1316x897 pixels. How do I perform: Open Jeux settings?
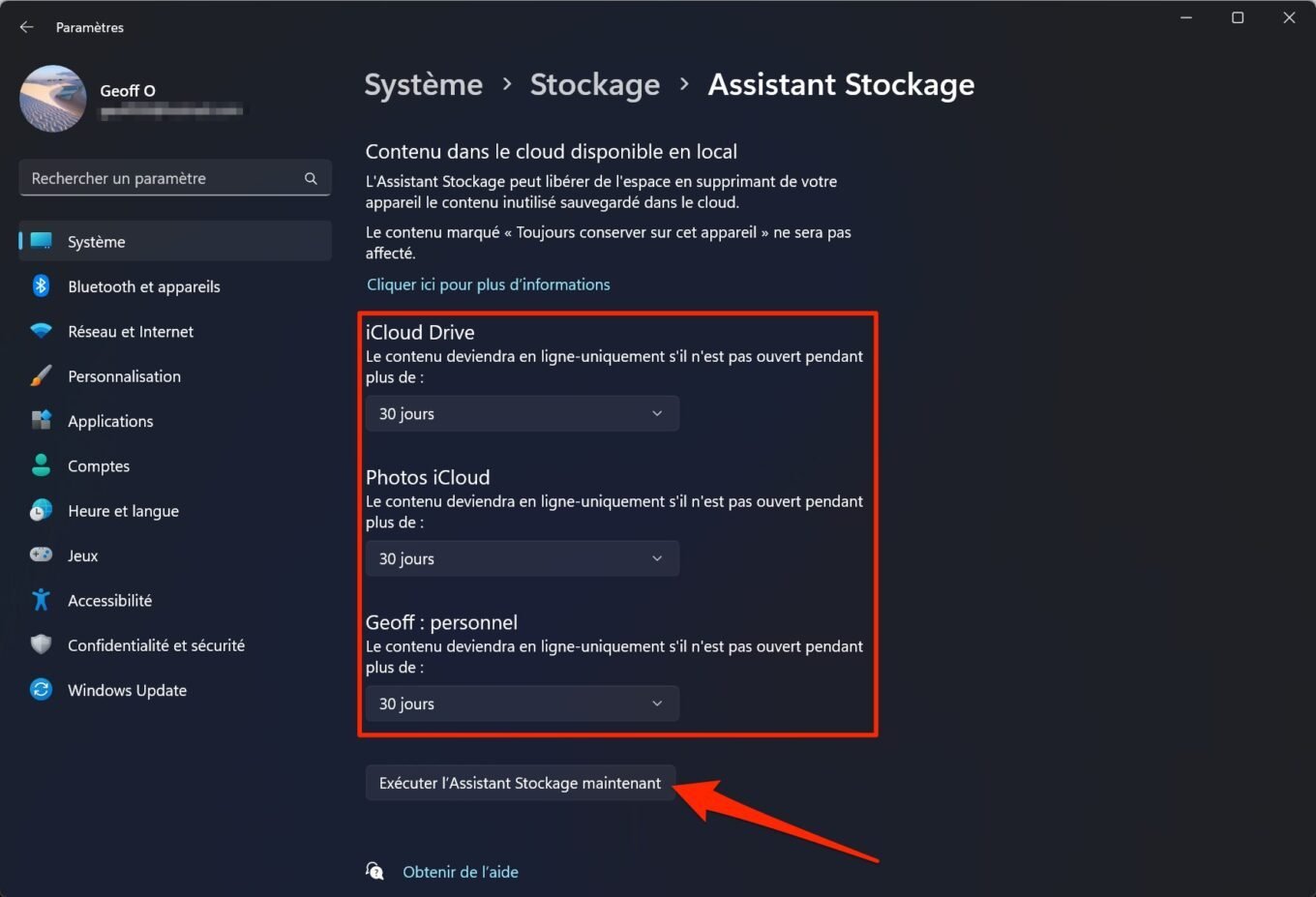coord(175,554)
